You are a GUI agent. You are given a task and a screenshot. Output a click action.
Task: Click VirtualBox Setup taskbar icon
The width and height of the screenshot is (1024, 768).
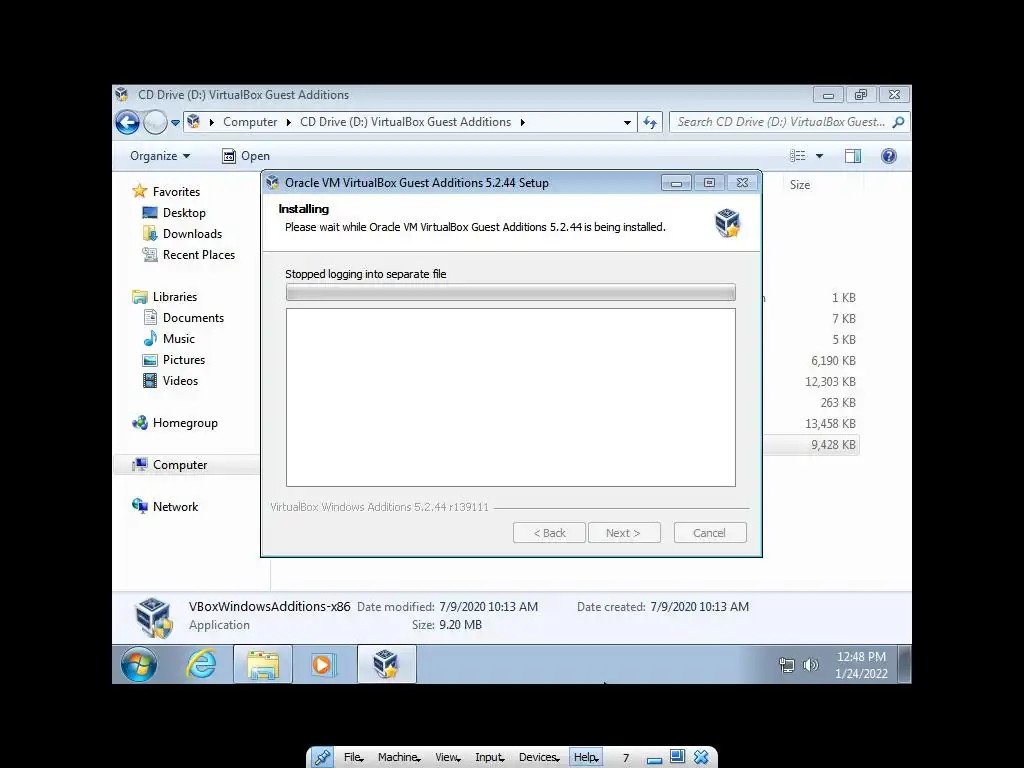tap(386, 665)
